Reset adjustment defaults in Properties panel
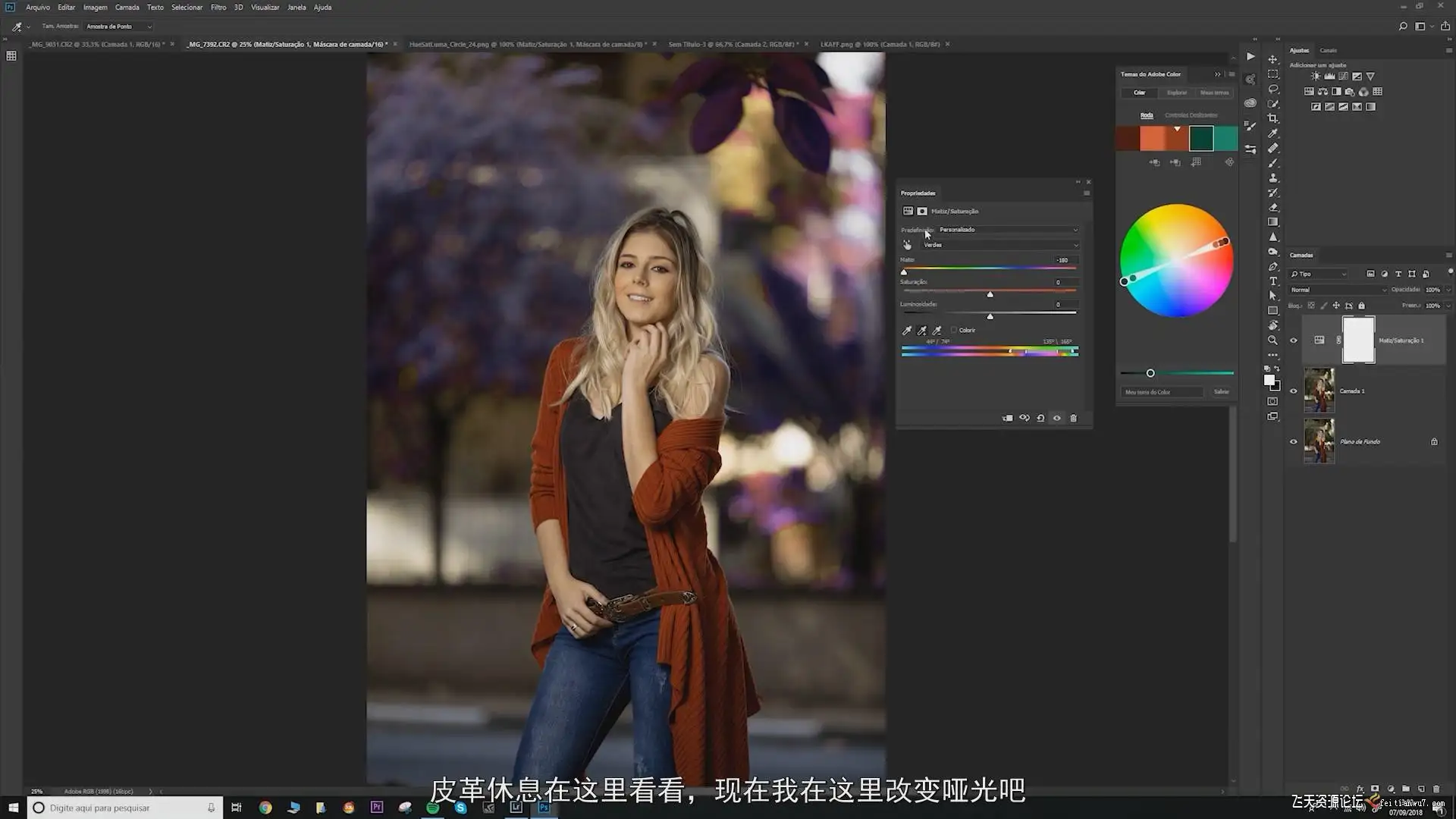Screen dimensions: 1456x819 [1040, 418]
